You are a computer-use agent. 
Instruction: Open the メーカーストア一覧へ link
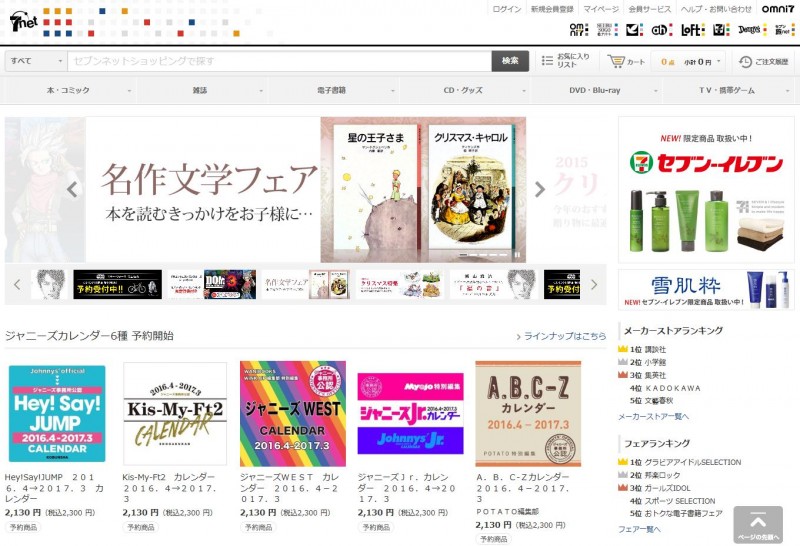click(654, 416)
